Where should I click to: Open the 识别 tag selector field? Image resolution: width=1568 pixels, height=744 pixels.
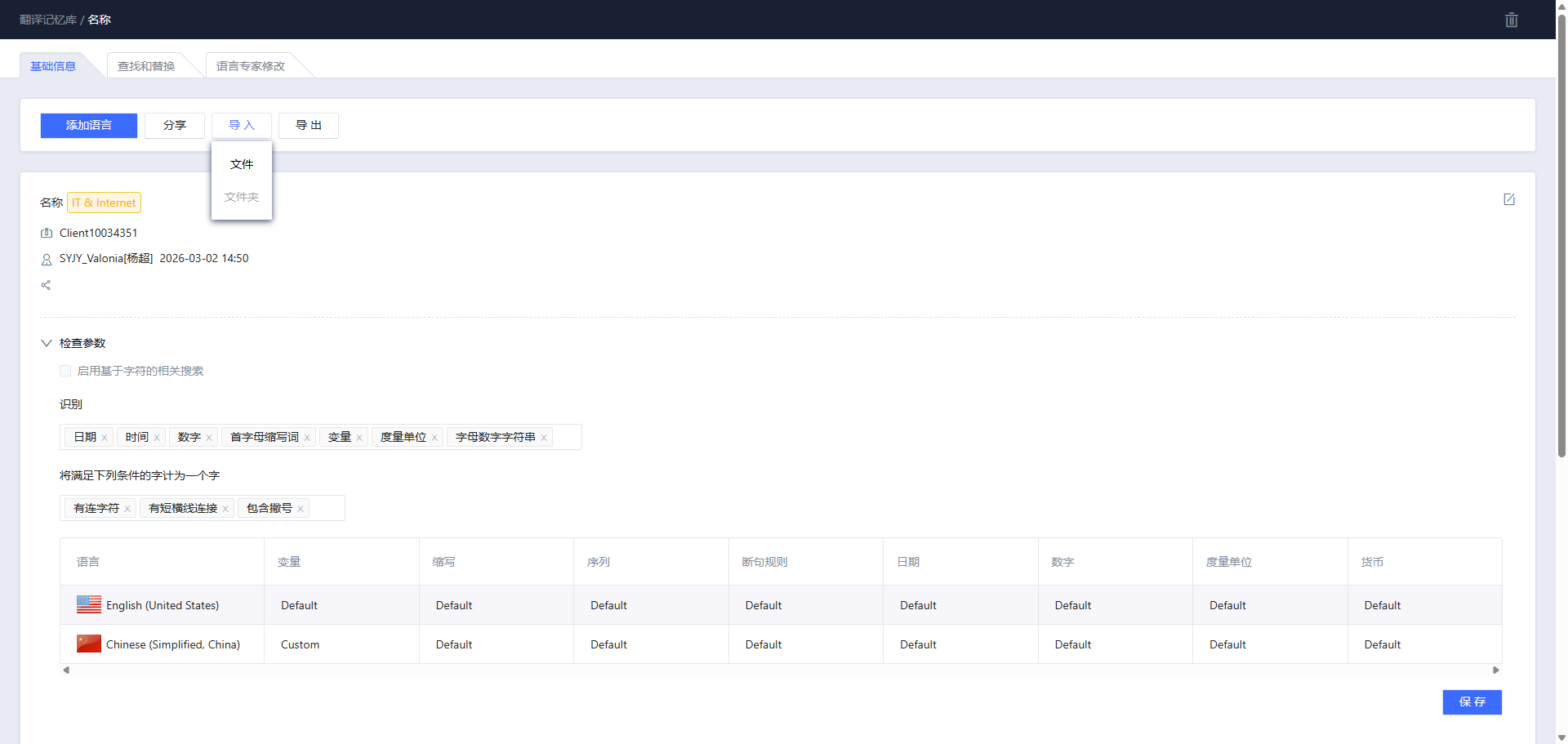point(321,437)
